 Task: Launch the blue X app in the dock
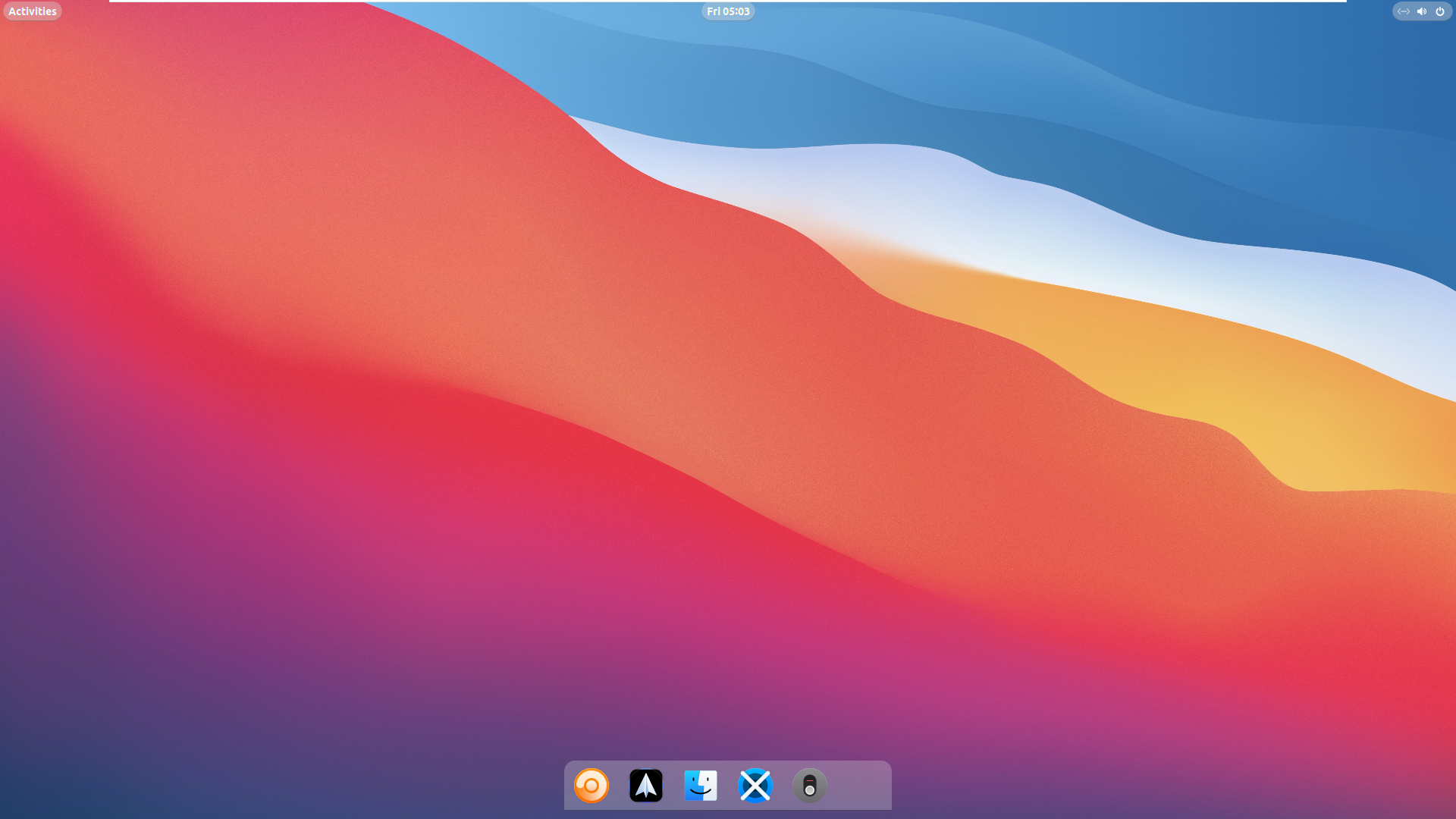[x=755, y=786]
